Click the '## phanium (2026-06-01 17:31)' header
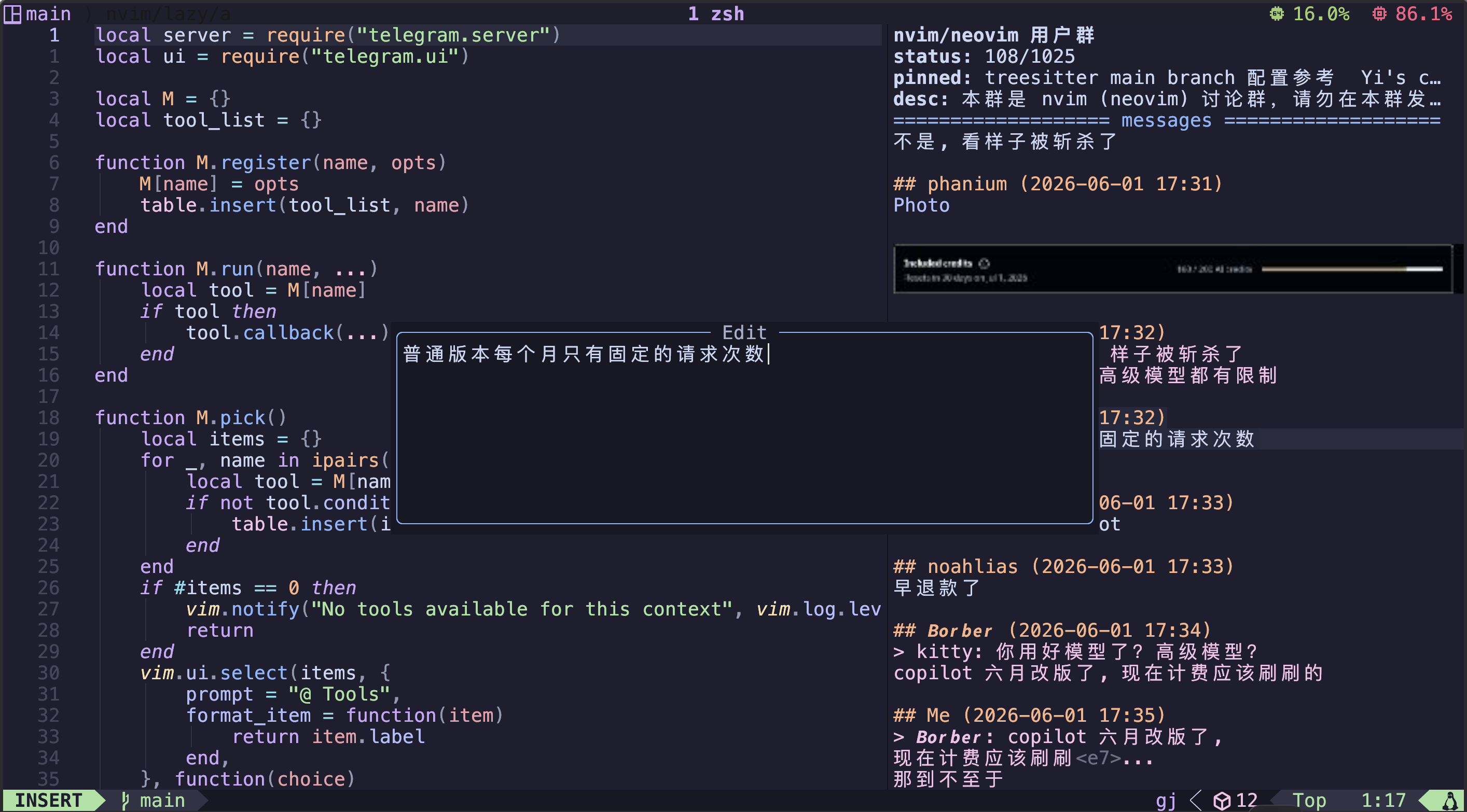 1058,184
